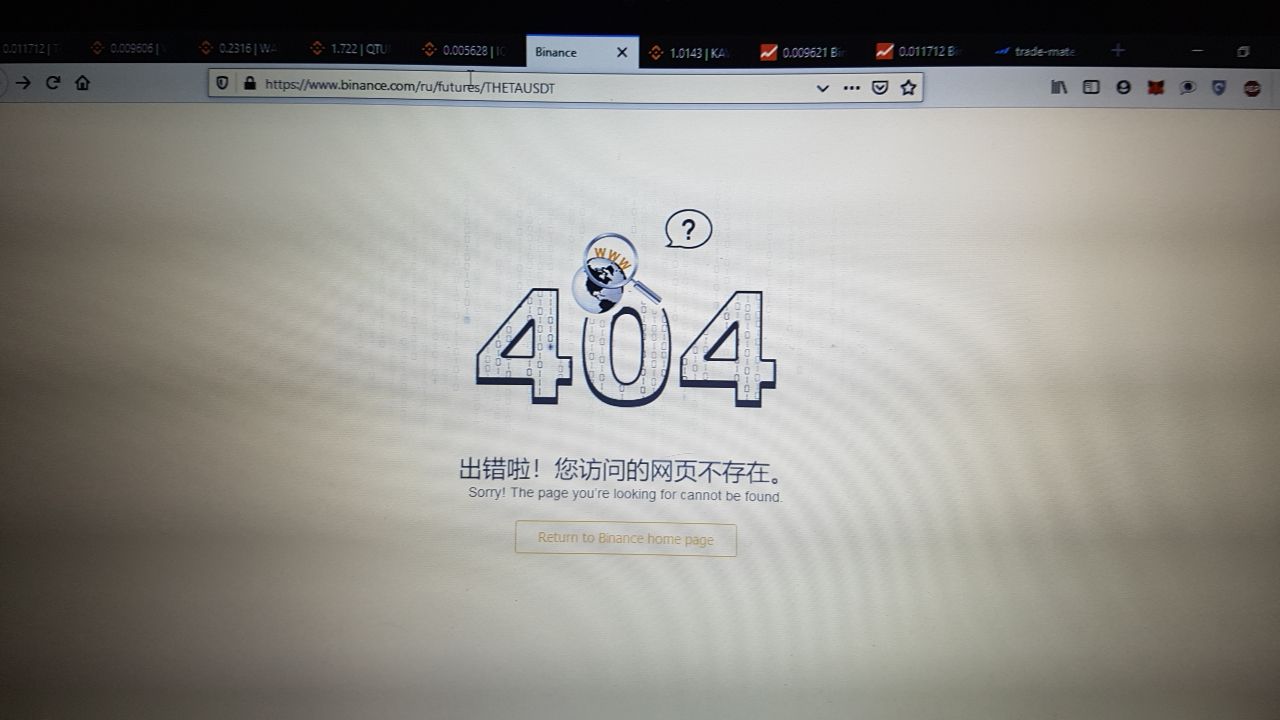Restore down the browser window
This screenshot has height=720, width=1280.
pos(1244,51)
